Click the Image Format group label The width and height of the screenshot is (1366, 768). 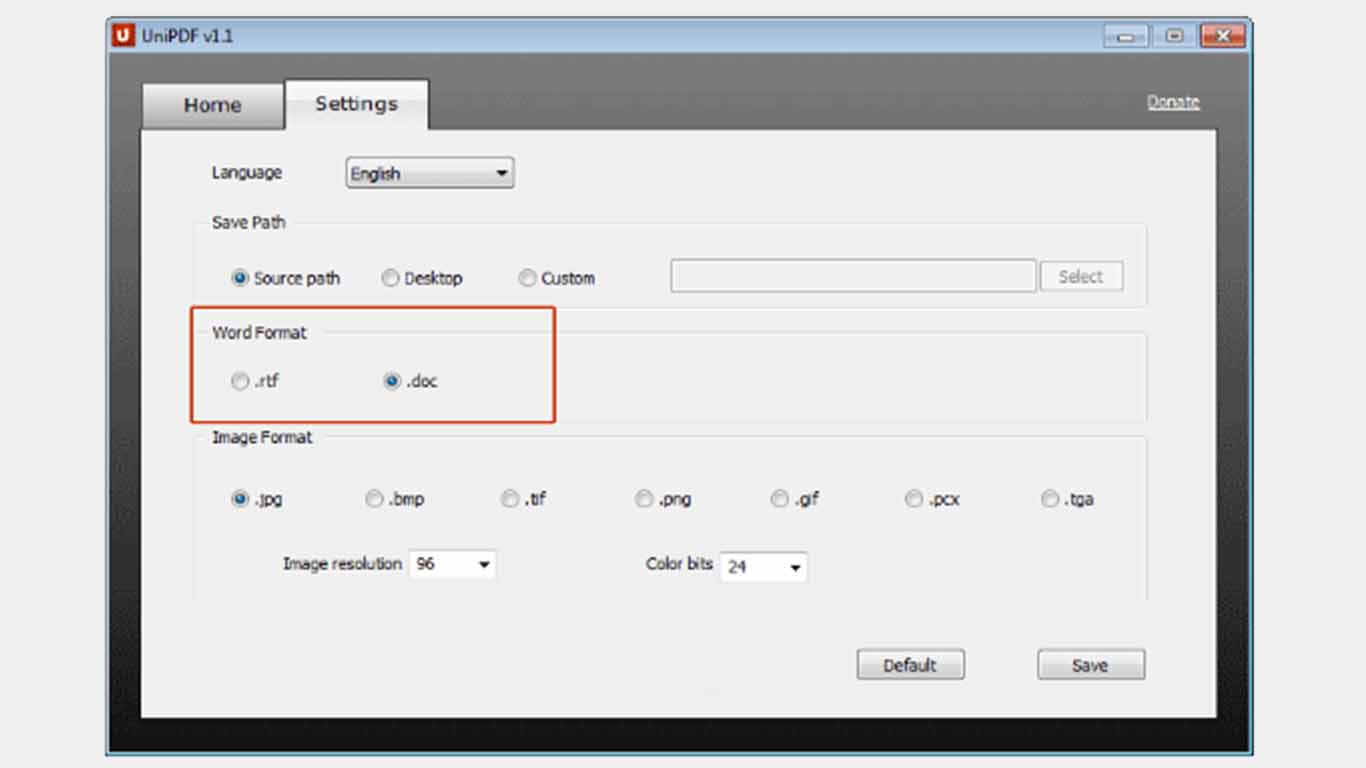(x=262, y=437)
